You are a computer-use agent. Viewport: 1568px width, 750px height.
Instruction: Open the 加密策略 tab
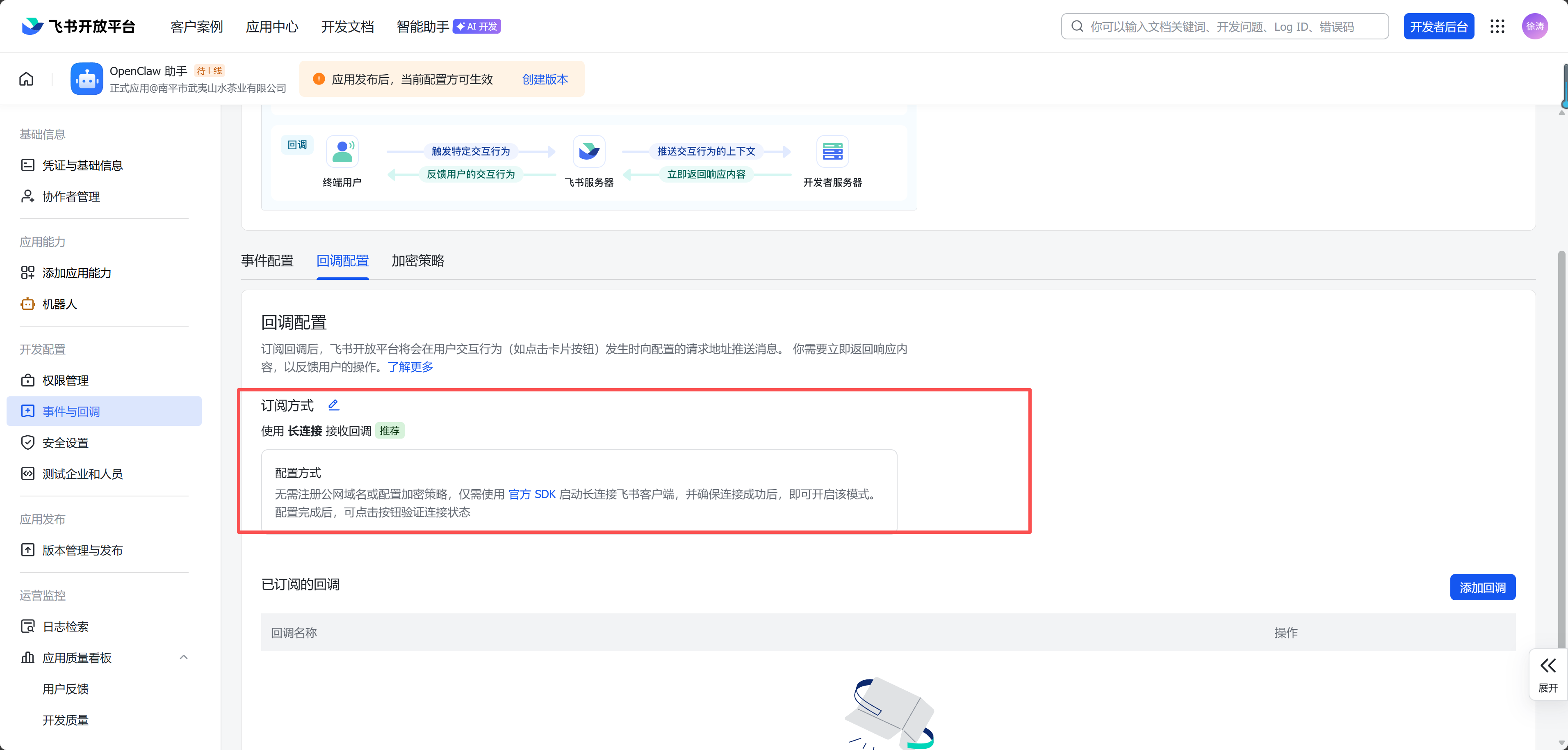417,261
